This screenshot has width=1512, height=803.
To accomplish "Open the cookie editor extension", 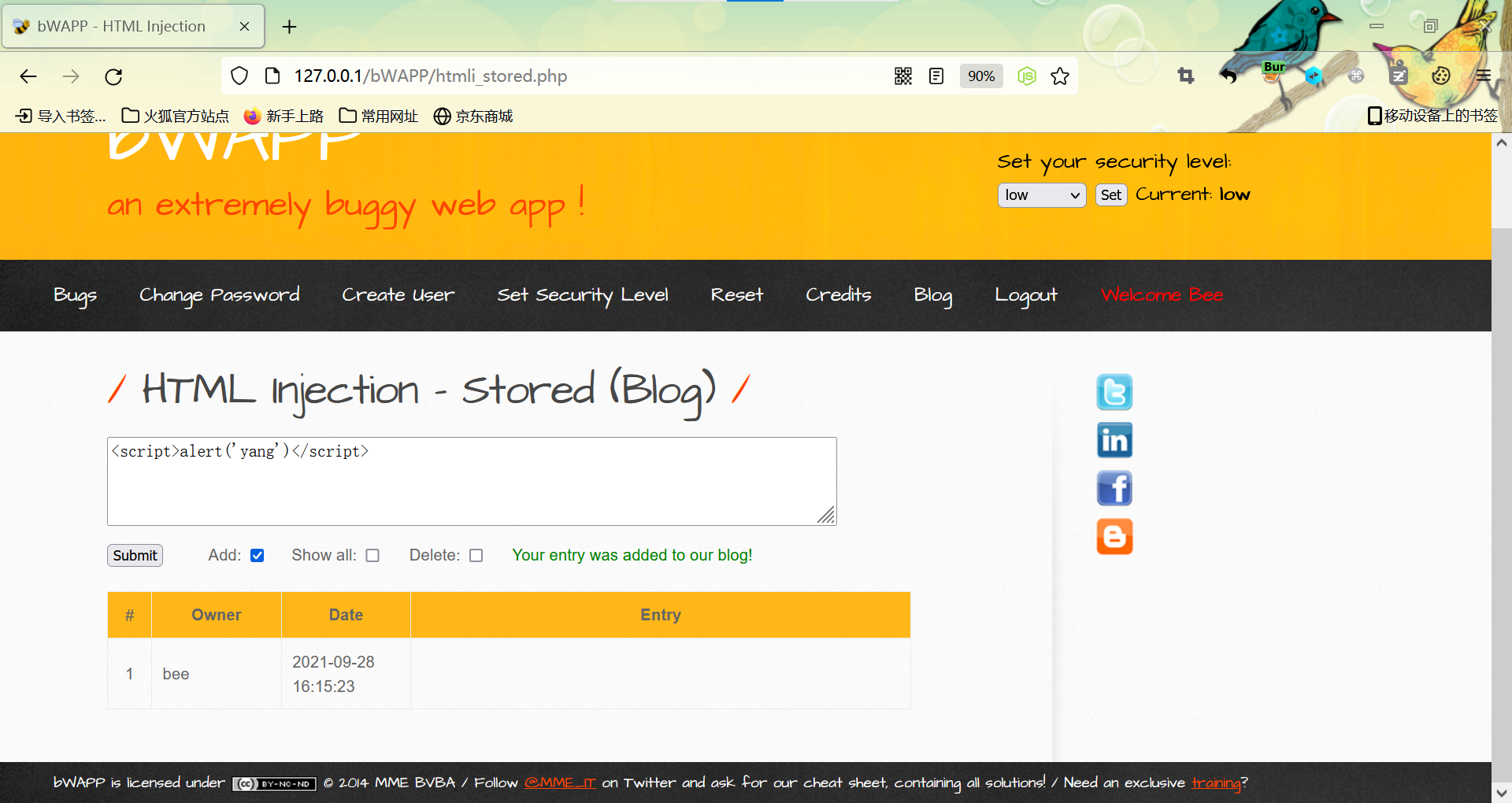I will pyautogui.click(x=1441, y=76).
